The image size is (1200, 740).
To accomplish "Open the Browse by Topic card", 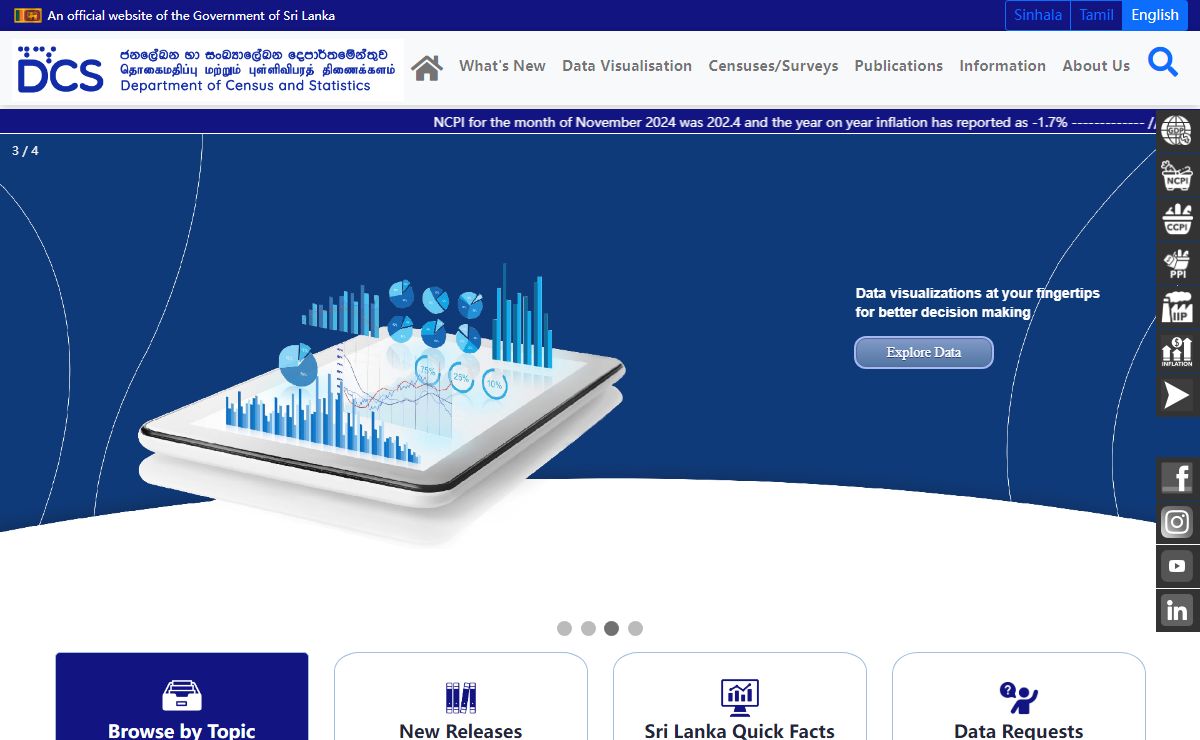I will point(182,697).
